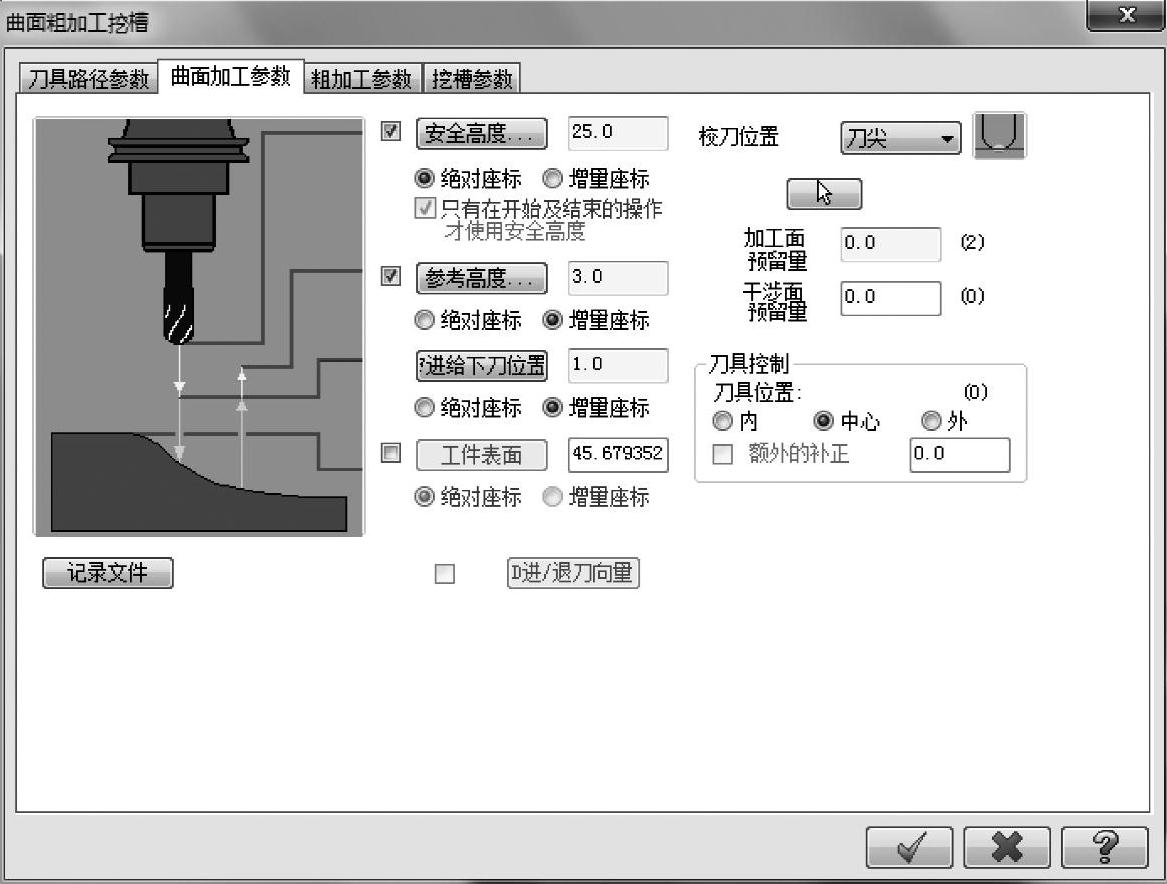Select 绝对座标 radio under 安全高度
Image resolution: width=1167 pixels, height=884 pixels.
tap(424, 179)
